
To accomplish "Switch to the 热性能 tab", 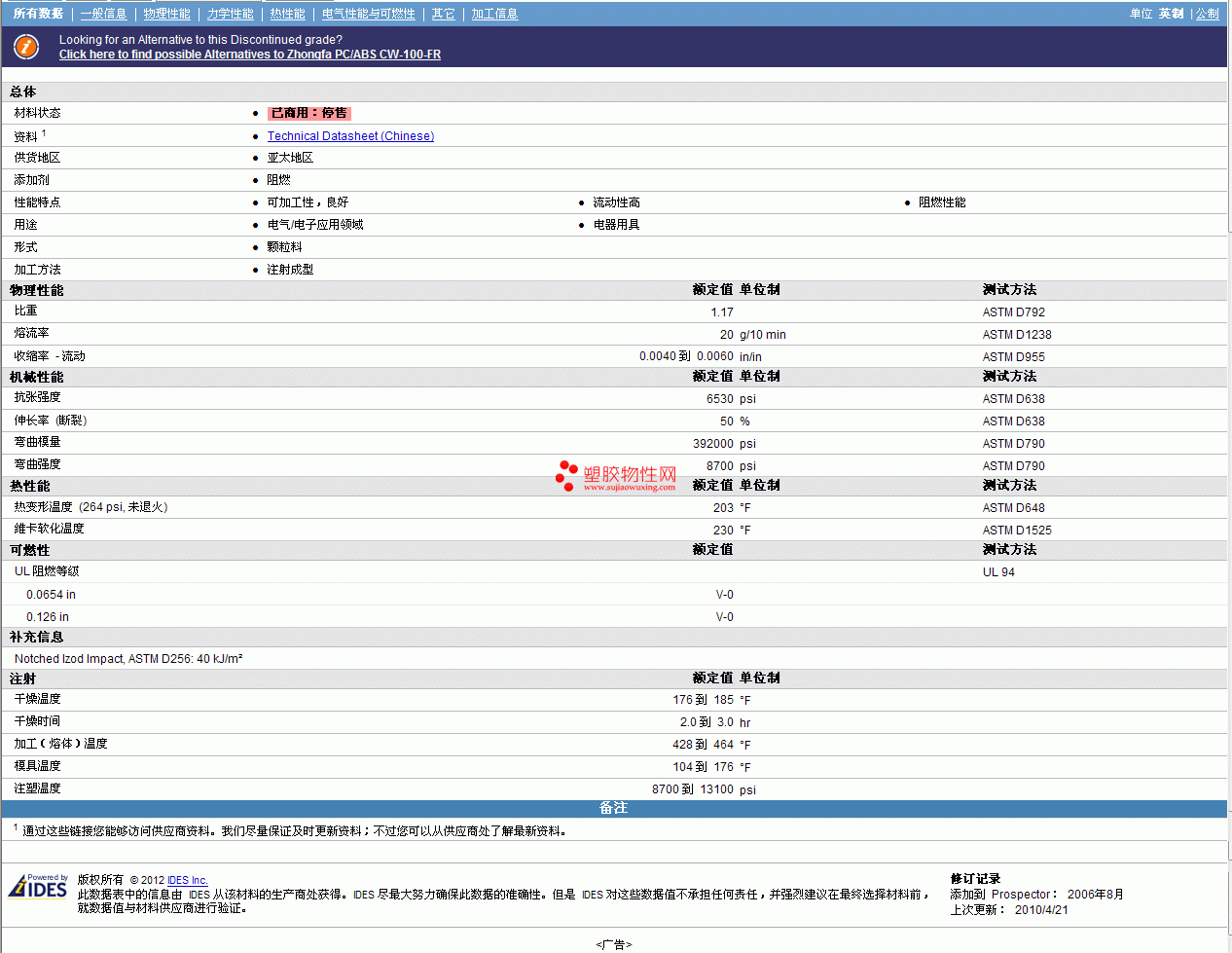I will coord(287,14).
